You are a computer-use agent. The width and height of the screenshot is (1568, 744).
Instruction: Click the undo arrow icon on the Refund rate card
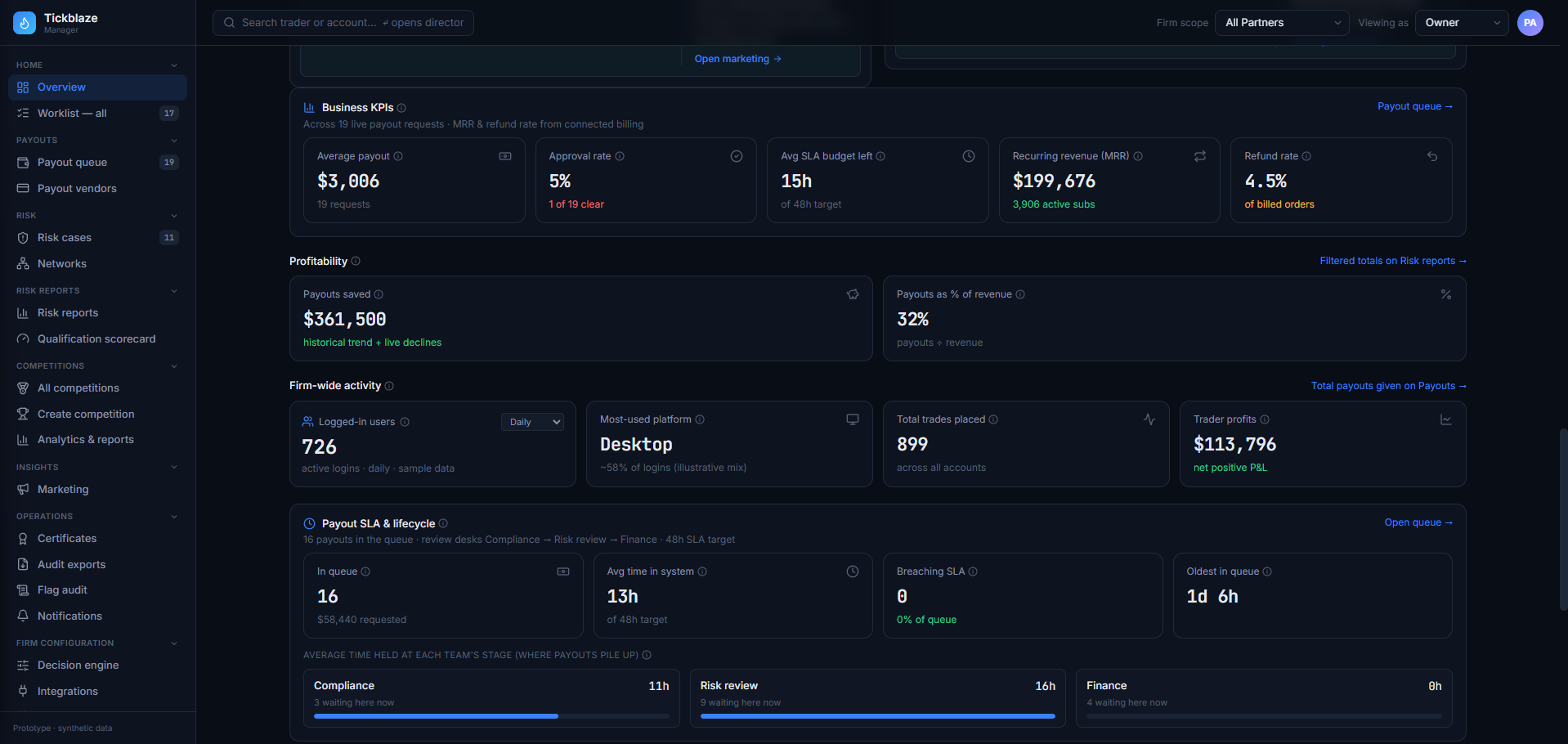(x=1432, y=156)
